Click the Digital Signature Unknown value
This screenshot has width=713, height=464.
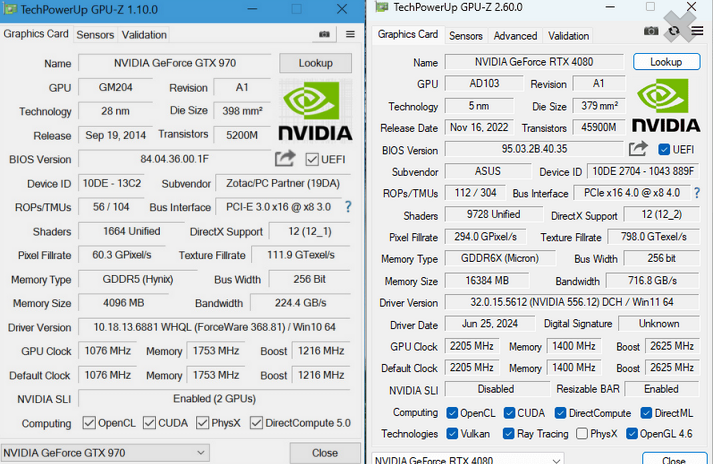tap(658, 323)
